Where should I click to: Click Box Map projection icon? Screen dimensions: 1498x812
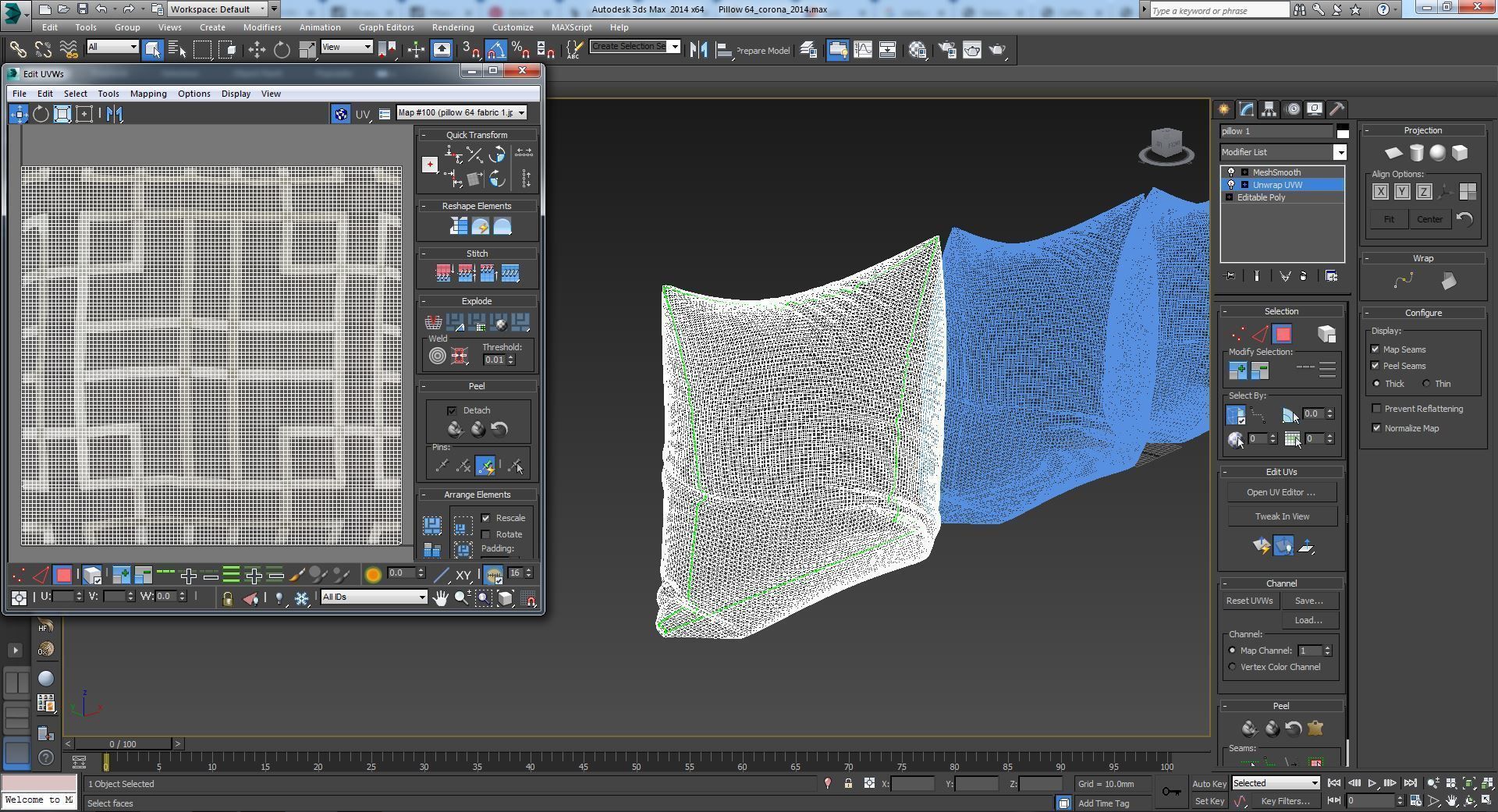click(x=1459, y=153)
